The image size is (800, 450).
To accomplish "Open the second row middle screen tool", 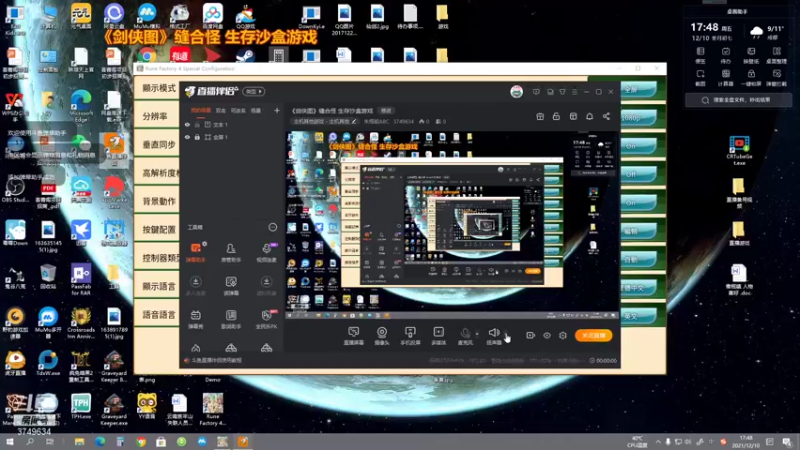I will [x=231, y=286].
